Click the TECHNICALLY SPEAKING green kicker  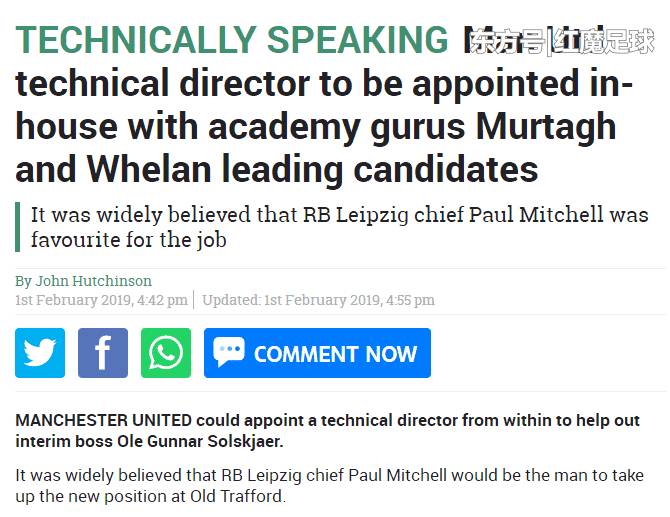[232, 40]
